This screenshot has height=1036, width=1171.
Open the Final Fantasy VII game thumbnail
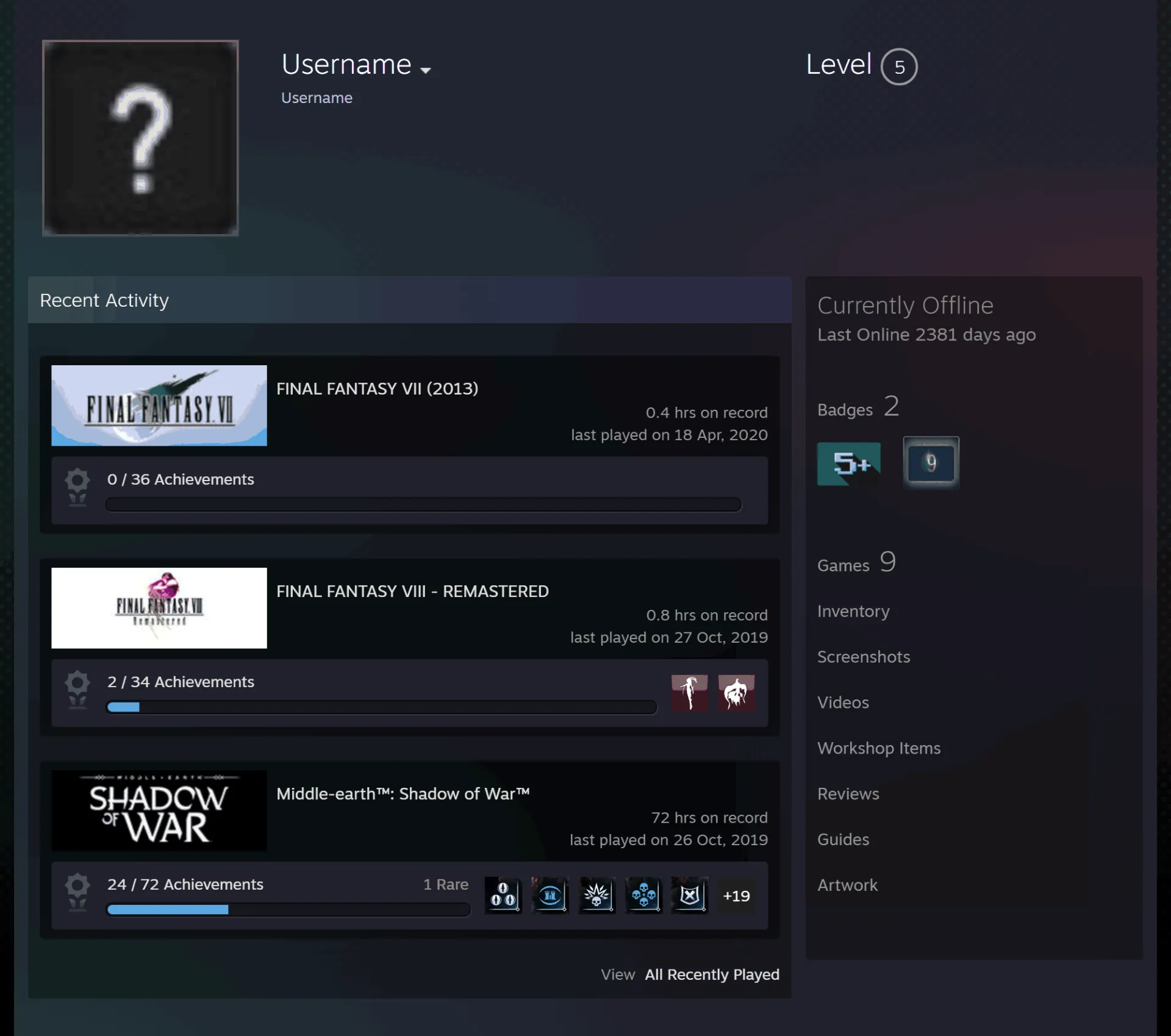(159, 405)
